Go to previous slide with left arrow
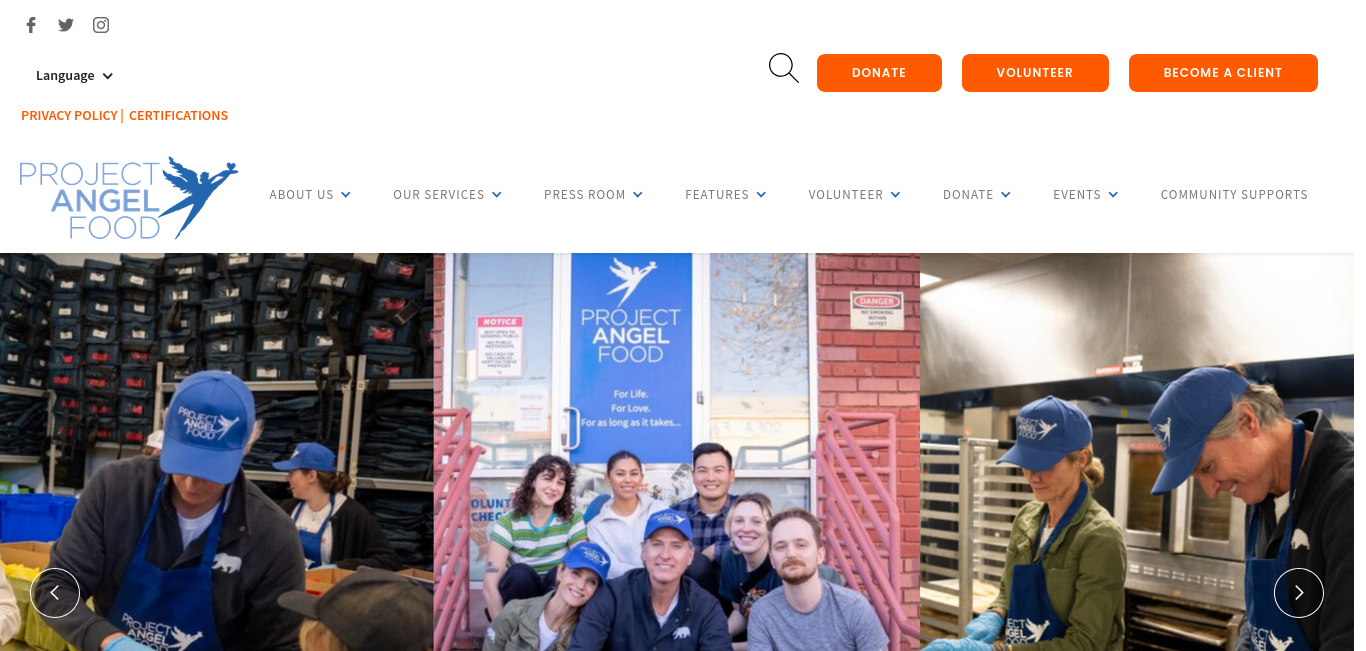The height and width of the screenshot is (651, 1366). (x=55, y=593)
